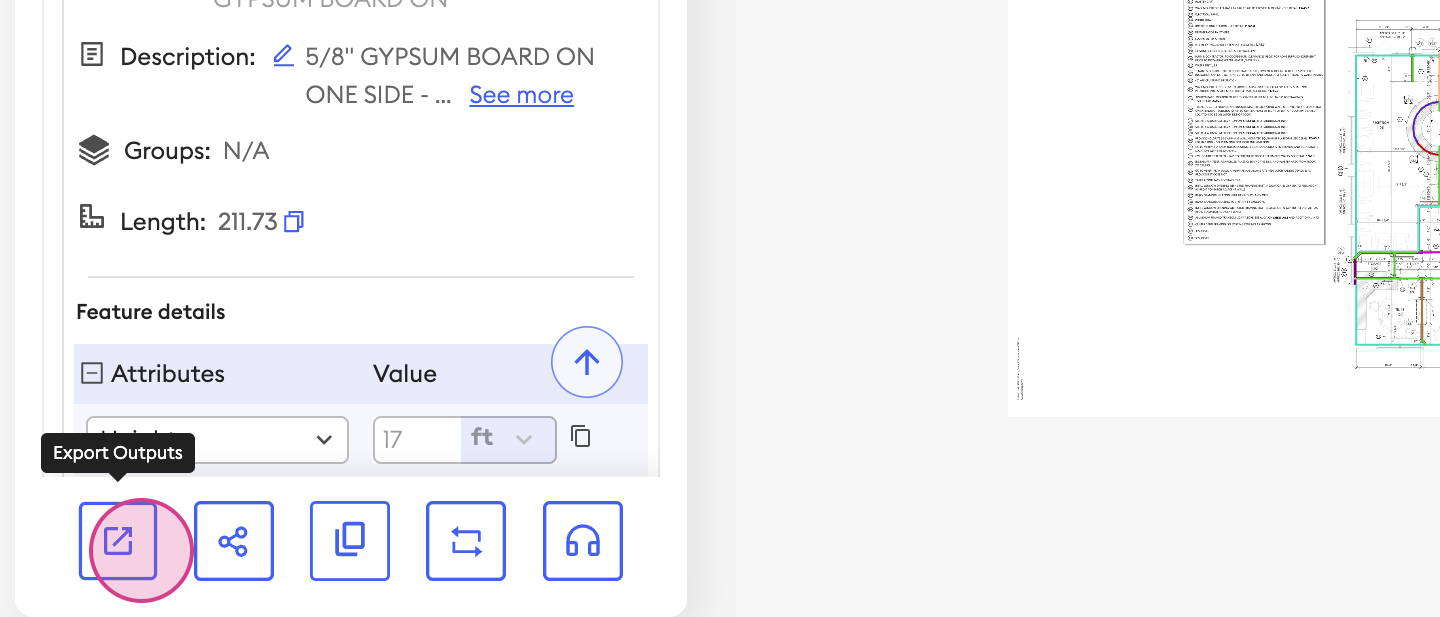Copy the Length value 211.73
This screenshot has width=1440, height=617.
coord(294,222)
